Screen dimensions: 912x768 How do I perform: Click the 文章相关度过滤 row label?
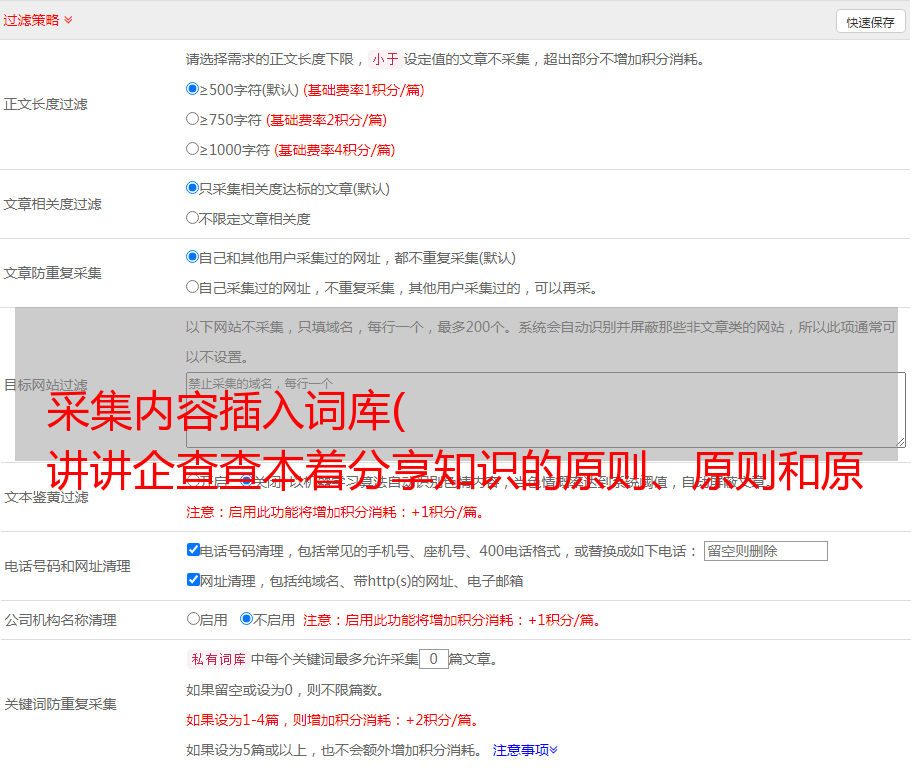tap(53, 204)
